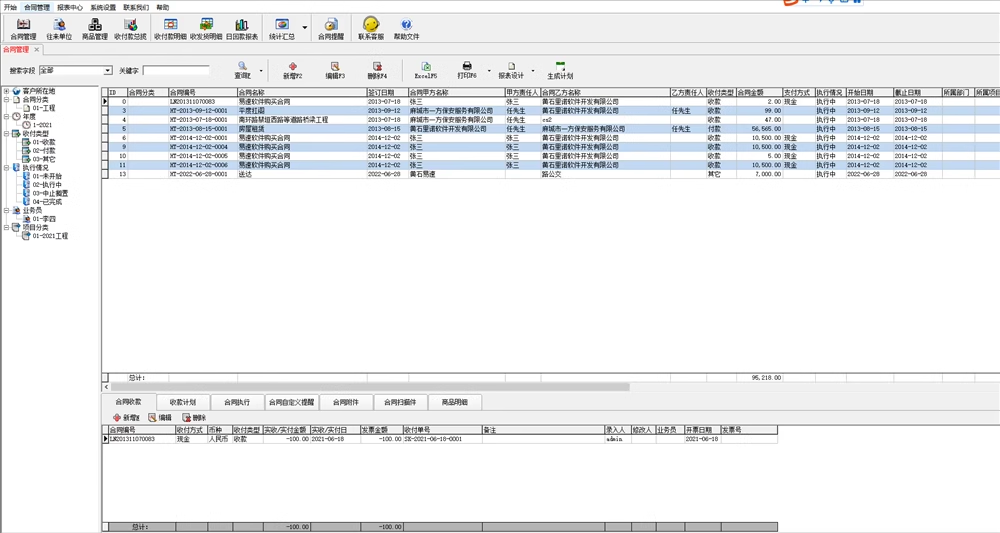Click the 打印F6 printer icon

click(467, 70)
